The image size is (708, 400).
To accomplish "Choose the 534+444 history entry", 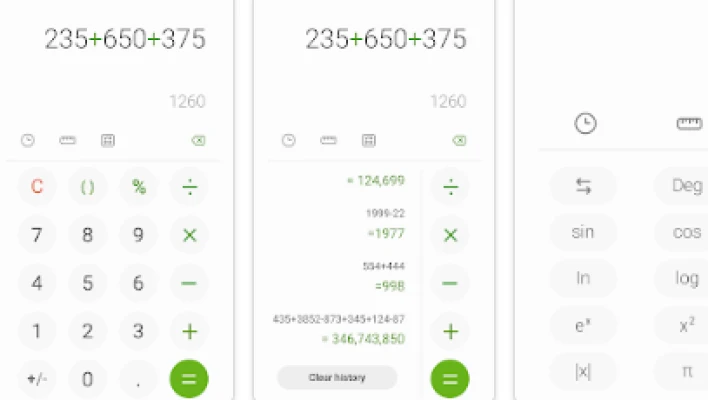I will [x=384, y=266].
